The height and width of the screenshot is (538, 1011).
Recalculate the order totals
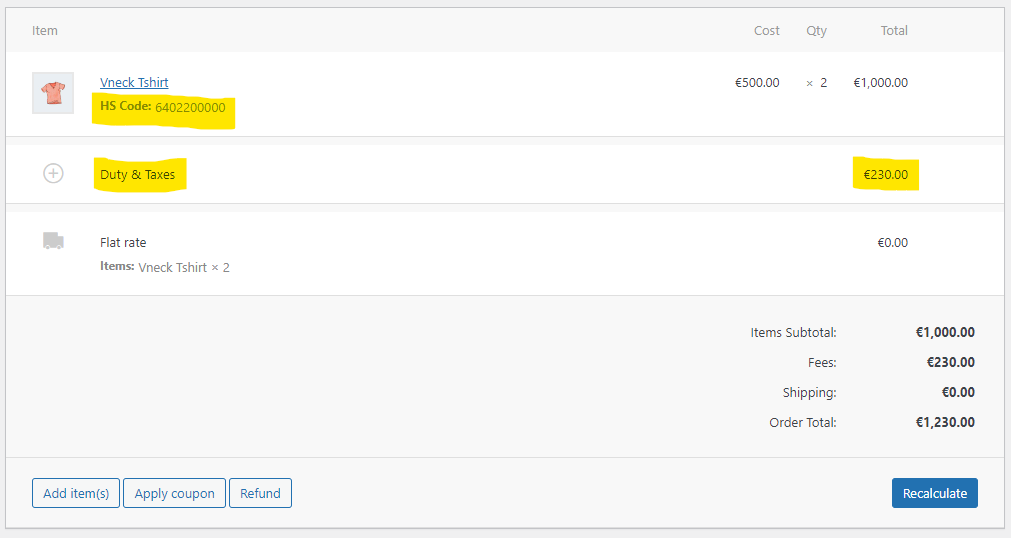point(935,493)
